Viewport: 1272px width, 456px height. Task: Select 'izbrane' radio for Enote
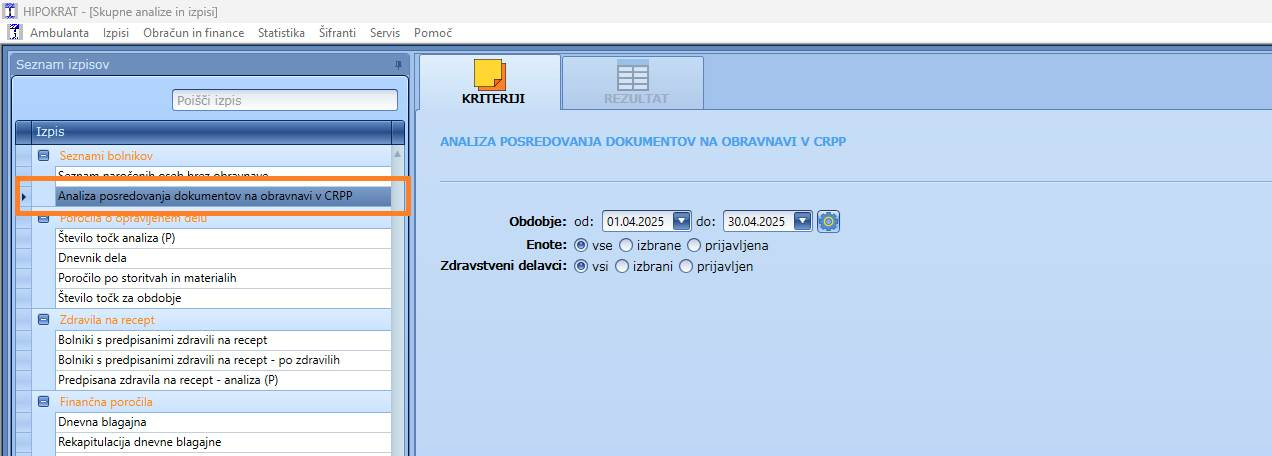pos(626,245)
